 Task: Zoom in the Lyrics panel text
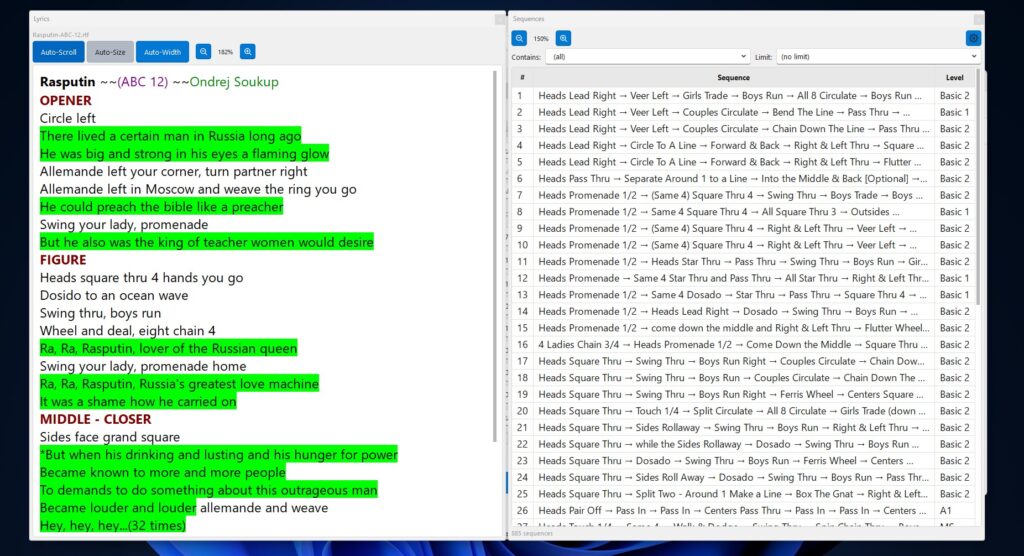[248, 52]
